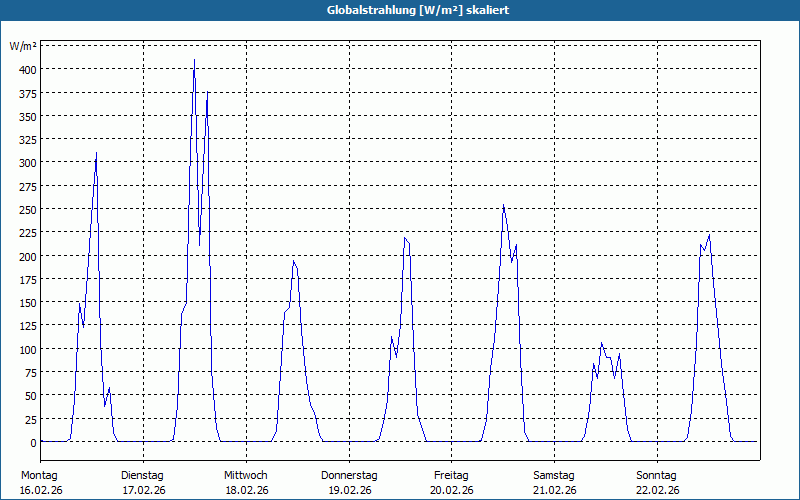Click the date label 18.02.26

[247, 490]
